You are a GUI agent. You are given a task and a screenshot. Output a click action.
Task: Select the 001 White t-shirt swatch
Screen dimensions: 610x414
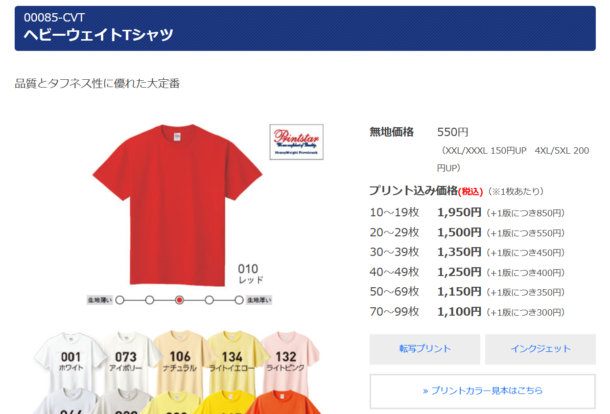pyautogui.click(x=70, y=360)
